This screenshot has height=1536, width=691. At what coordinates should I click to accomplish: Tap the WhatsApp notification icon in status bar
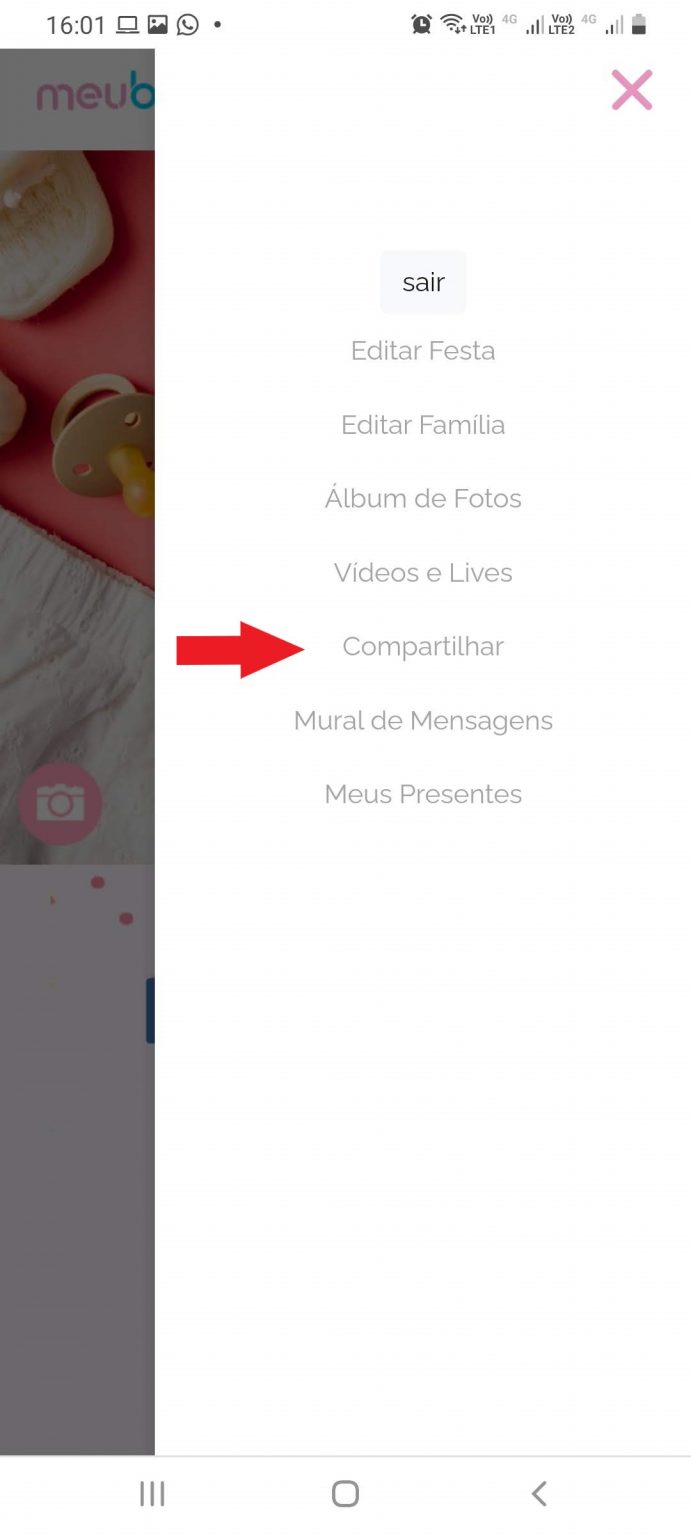click(187, 25)
